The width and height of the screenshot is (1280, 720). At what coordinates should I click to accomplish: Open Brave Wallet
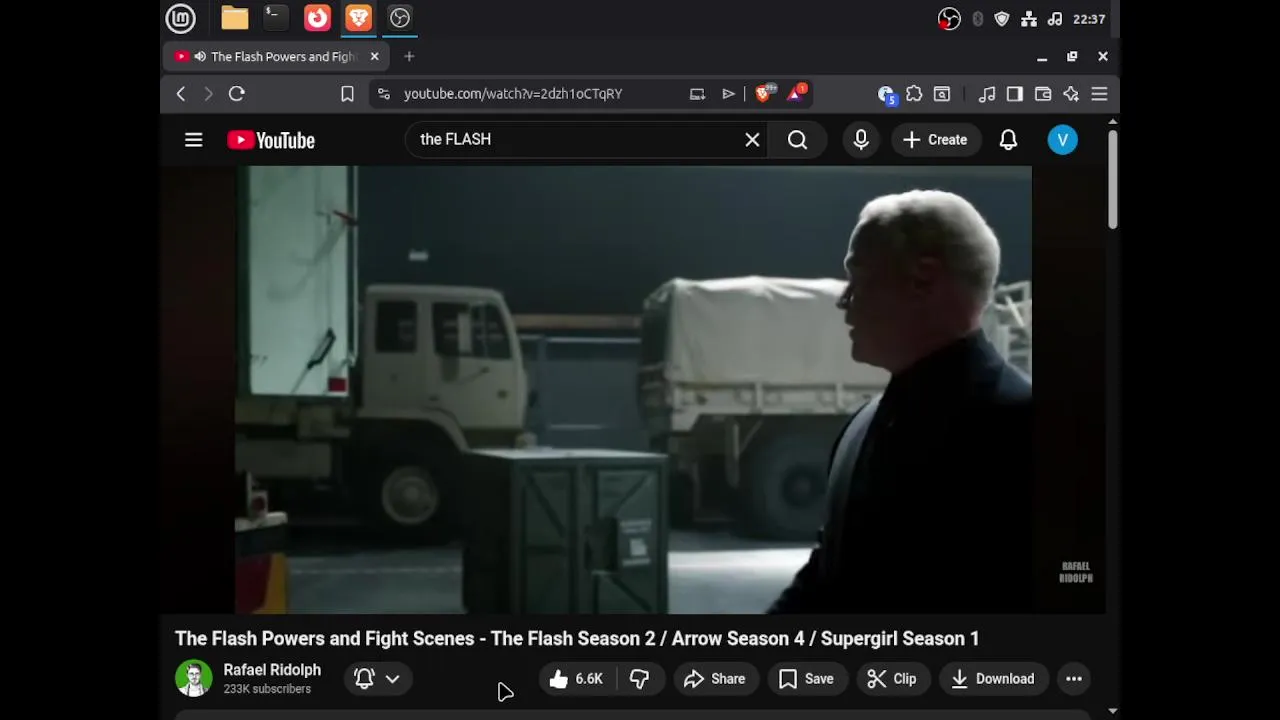coord(1043,94)
